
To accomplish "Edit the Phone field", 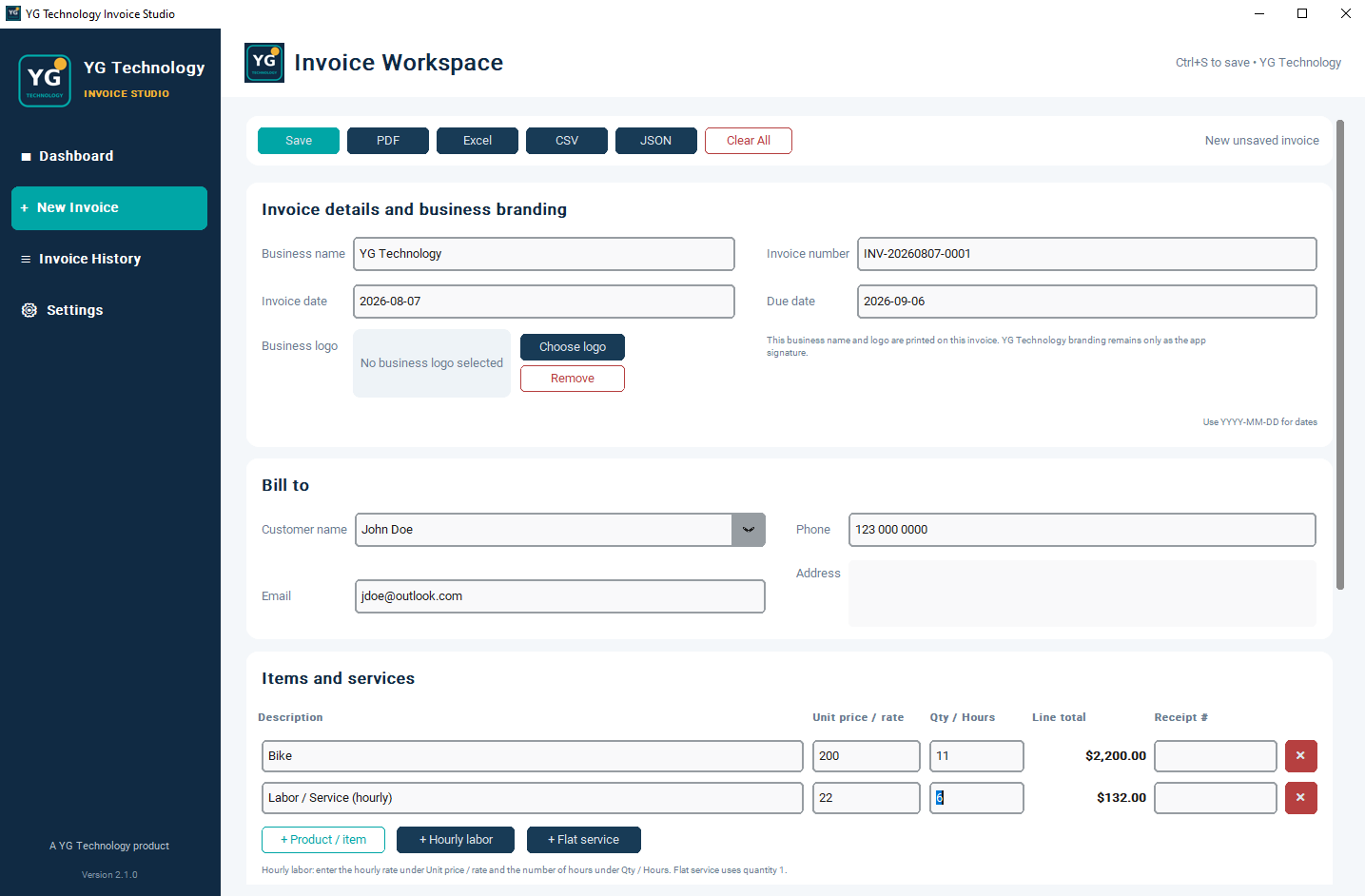I will click(x=1082, y=530).
